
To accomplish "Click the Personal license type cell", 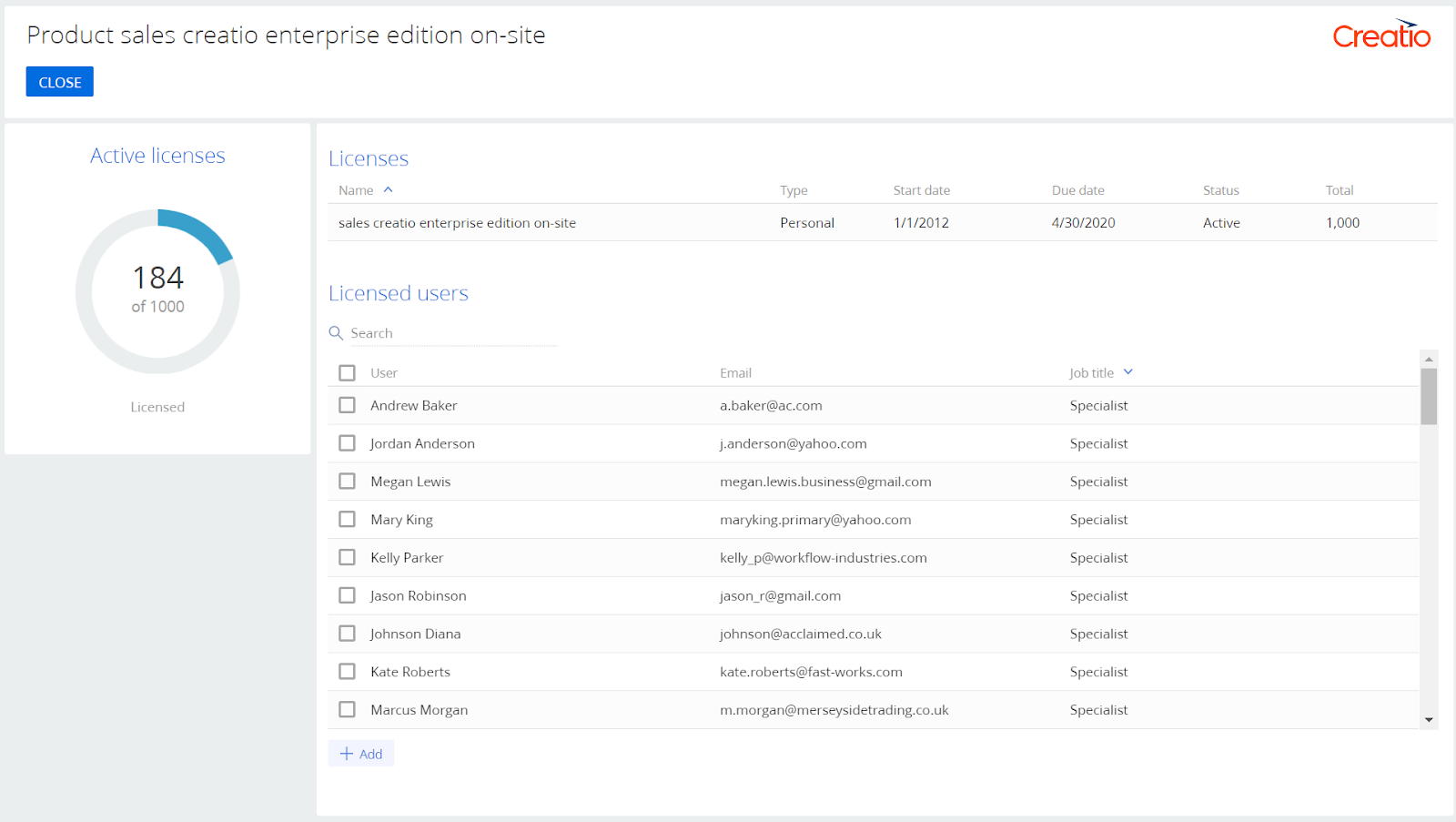I will [807, 223].
